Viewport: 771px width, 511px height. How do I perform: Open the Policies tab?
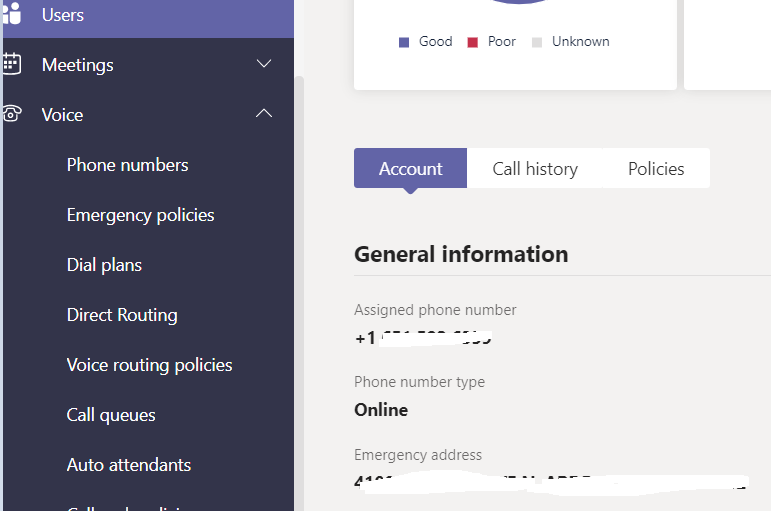tap(656, 168)
